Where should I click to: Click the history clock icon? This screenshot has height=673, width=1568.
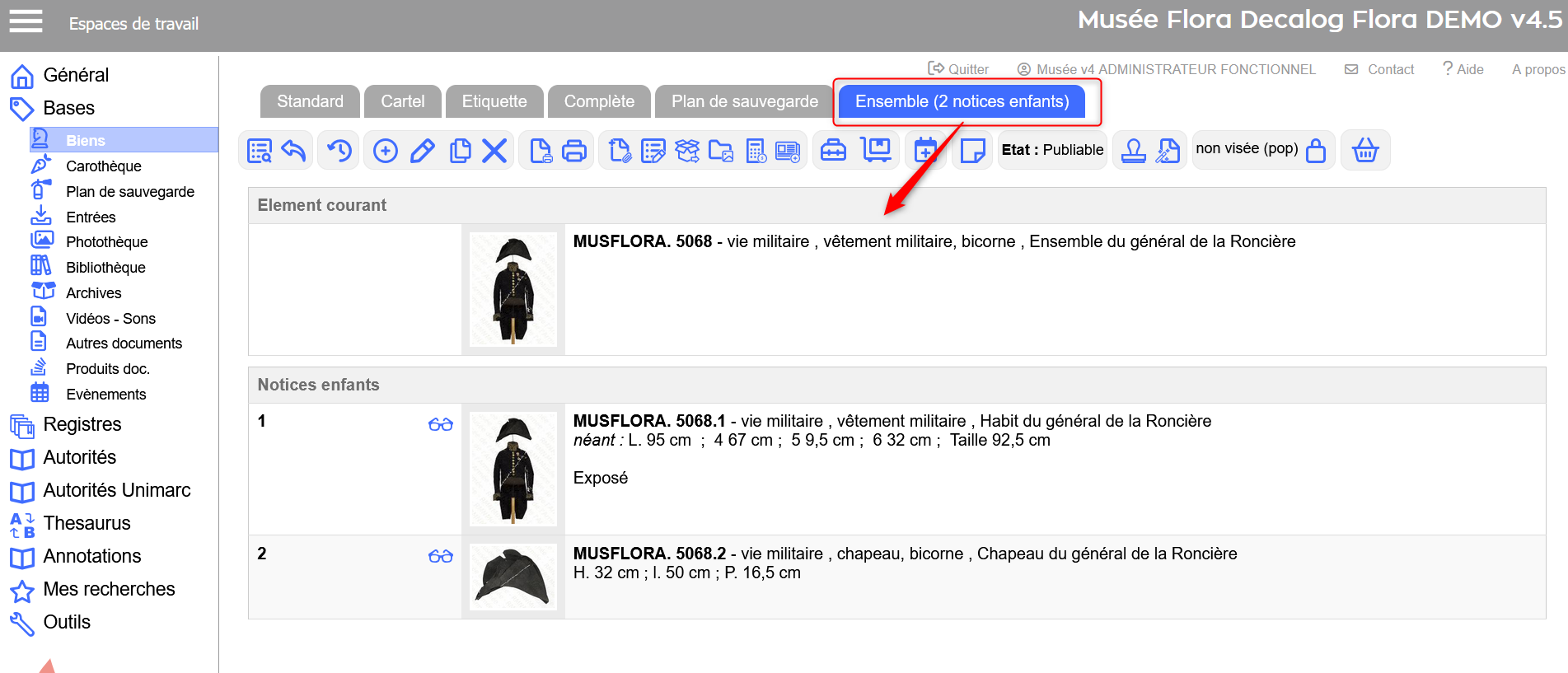(x=339, y=151)
